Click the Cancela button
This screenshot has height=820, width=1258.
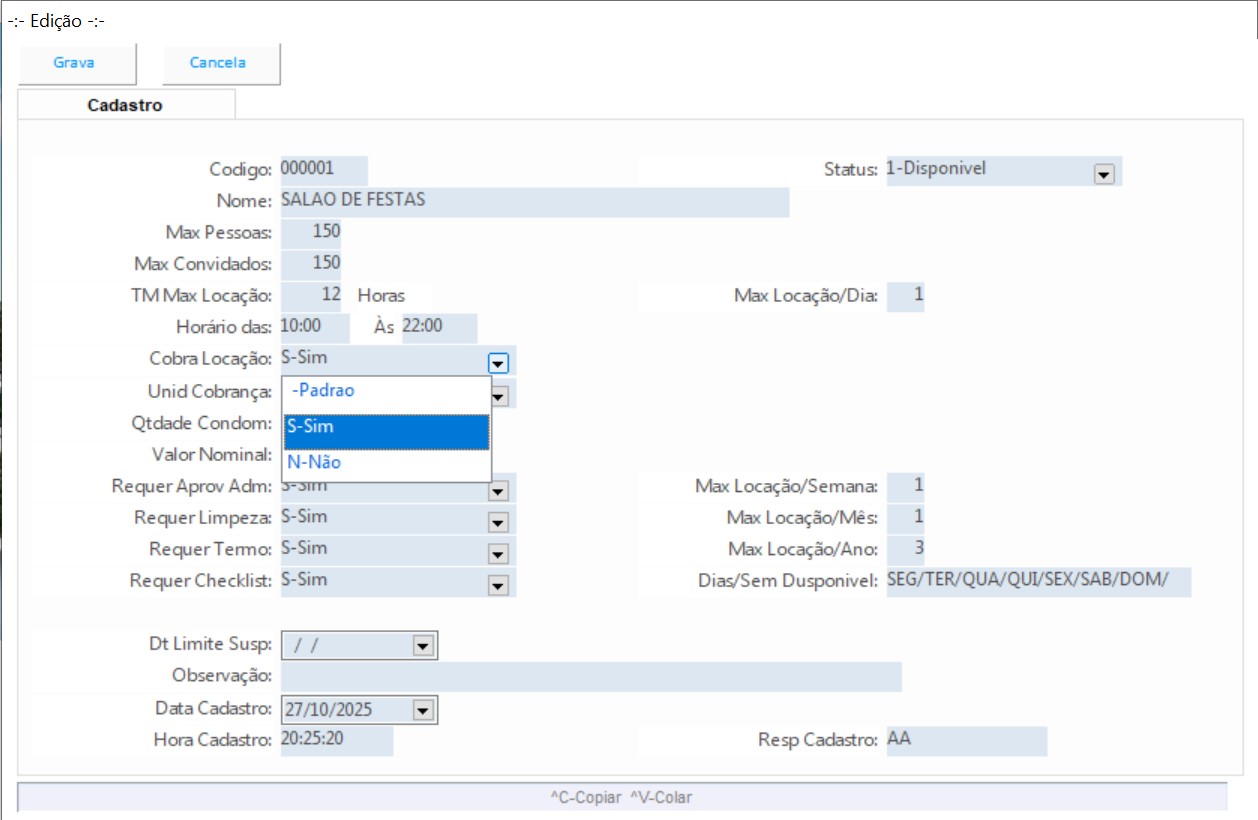(219, 63)
